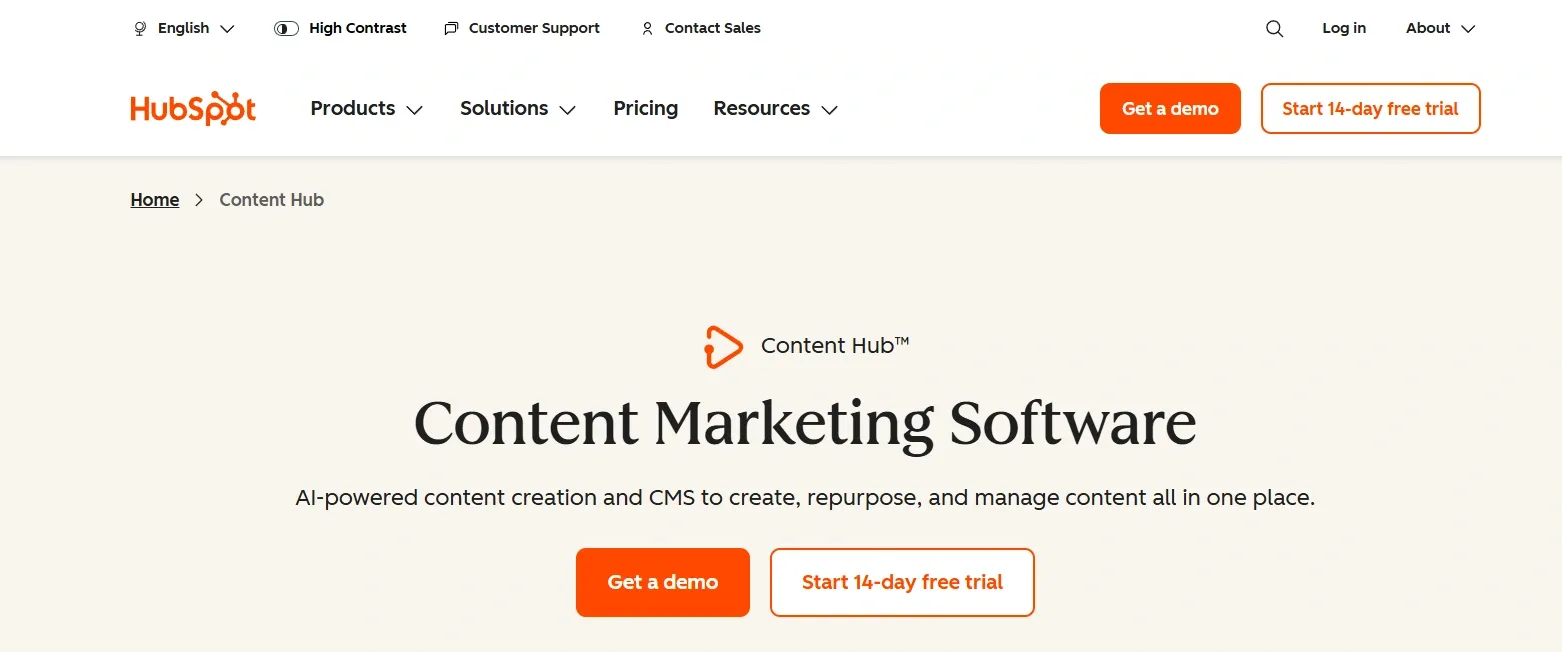Open the Pricing menu item
This screenshot has width=1562, height=652.
pos(645,108)
